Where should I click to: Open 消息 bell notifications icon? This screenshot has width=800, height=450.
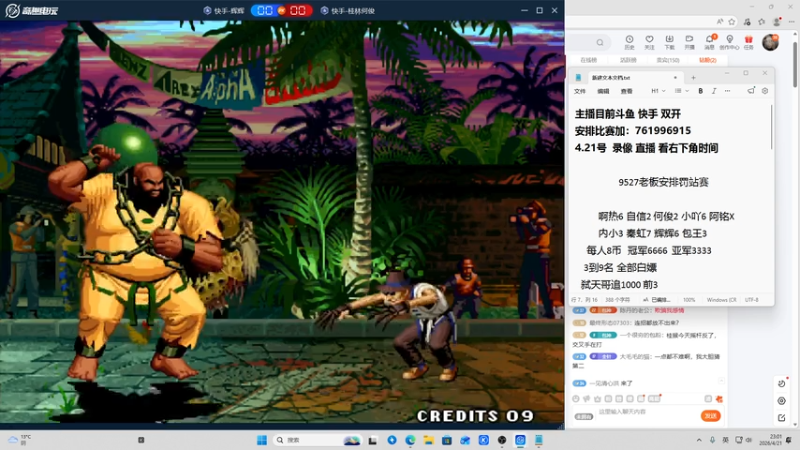(710, 42)
